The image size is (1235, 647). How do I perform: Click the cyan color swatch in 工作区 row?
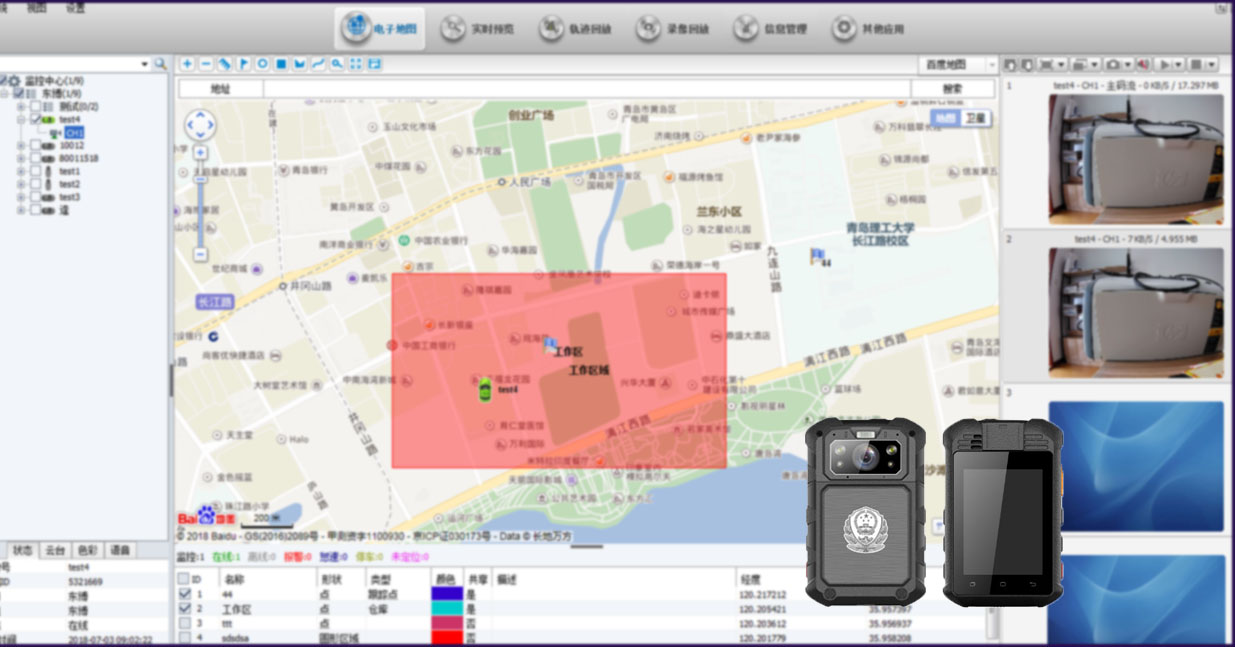click(447, 608)
